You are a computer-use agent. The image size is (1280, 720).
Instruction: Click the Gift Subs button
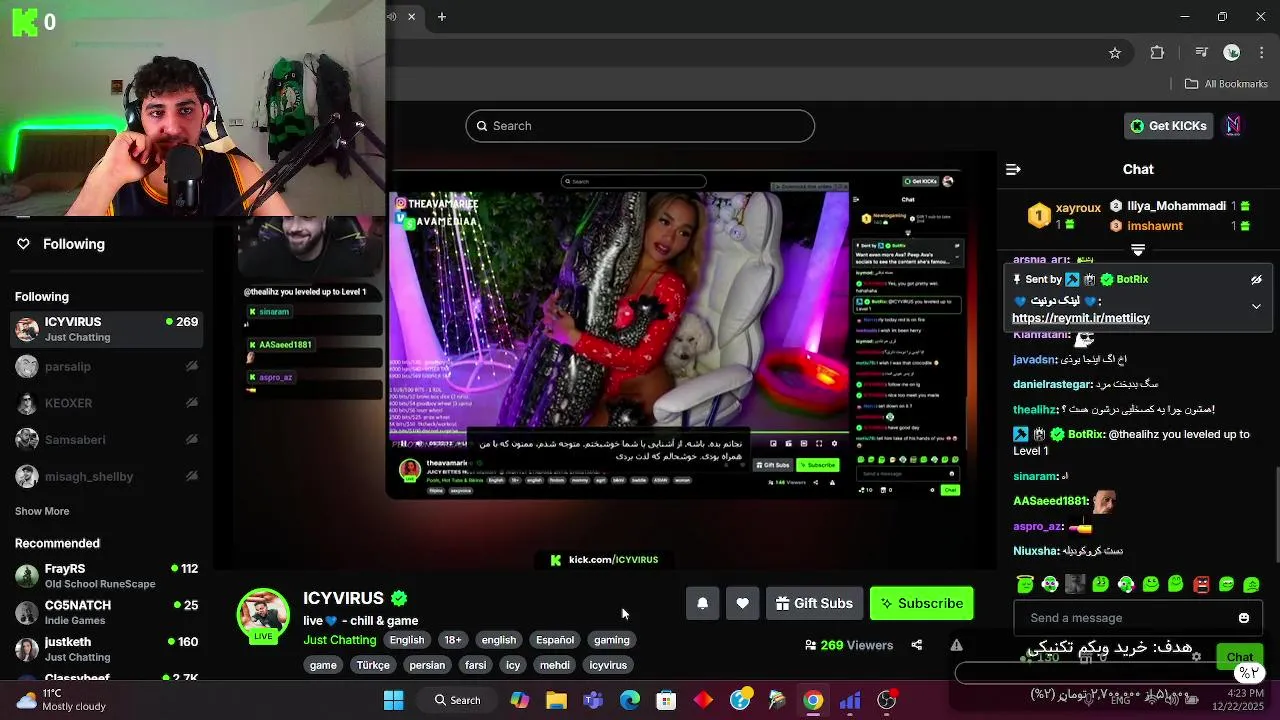814,603
